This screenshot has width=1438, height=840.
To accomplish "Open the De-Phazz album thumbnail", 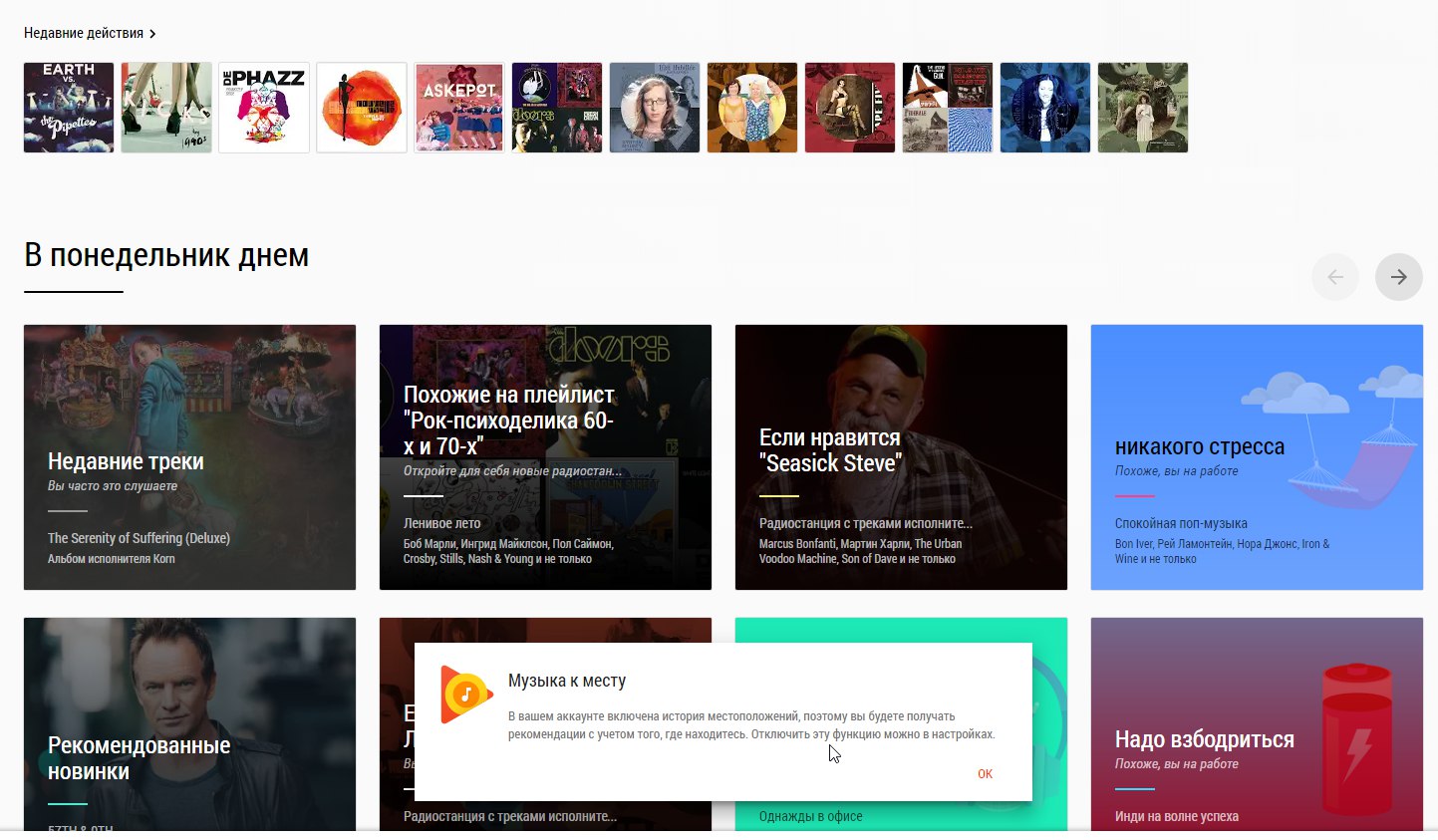I will pyautogui.click(x=264, y=108).
